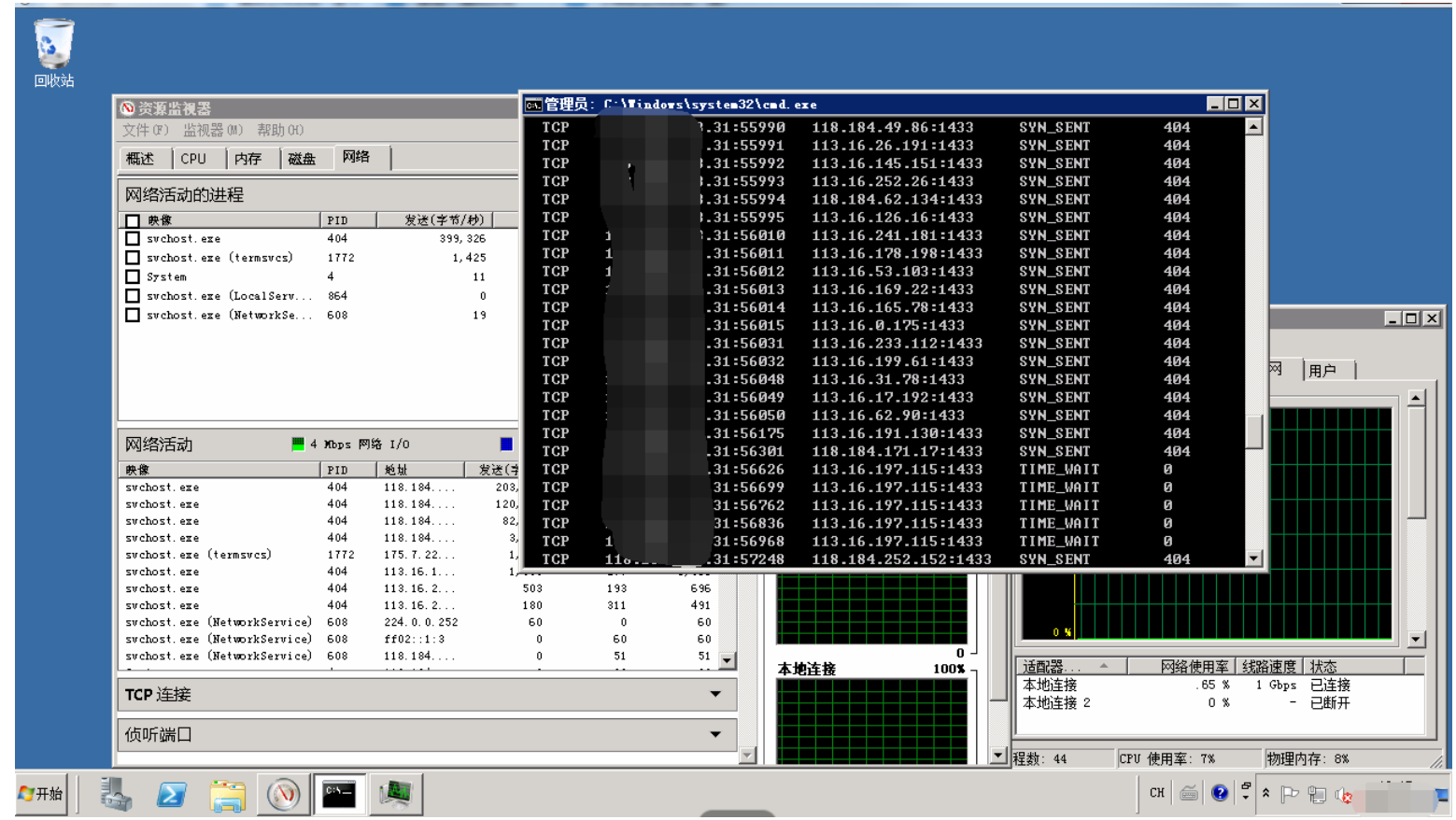Click the muted volume icon in tray
Screen dimensions: 1456x820
click(x=1344, y=795)
